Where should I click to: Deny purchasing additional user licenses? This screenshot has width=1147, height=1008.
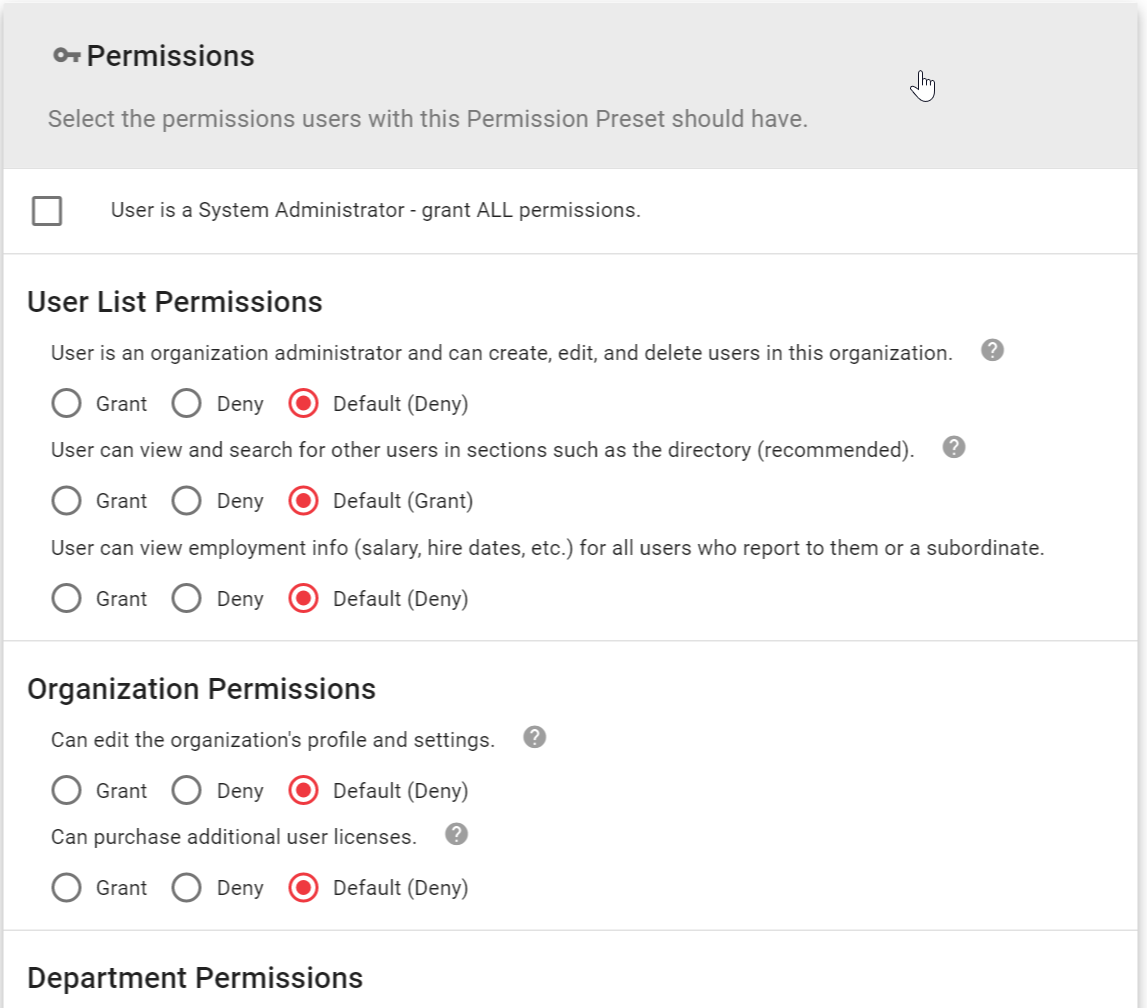point(187,887)
